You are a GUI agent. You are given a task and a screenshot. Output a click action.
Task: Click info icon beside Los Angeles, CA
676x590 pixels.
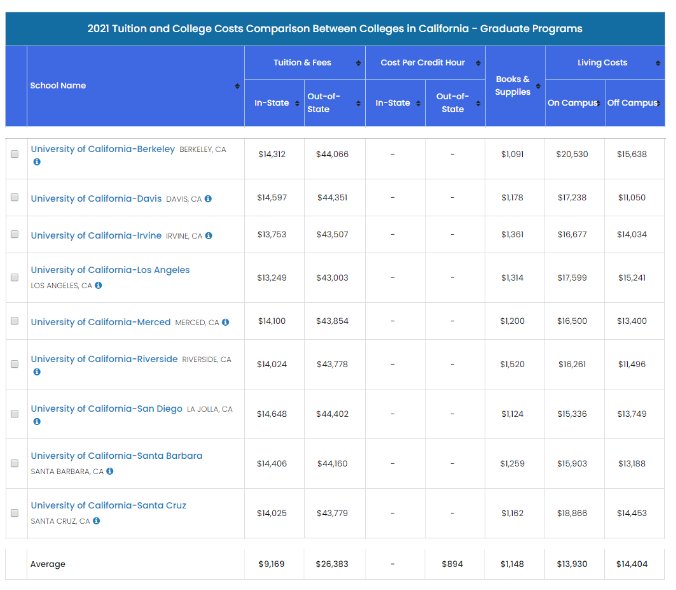pyautogui.click(x=98, y=285)
